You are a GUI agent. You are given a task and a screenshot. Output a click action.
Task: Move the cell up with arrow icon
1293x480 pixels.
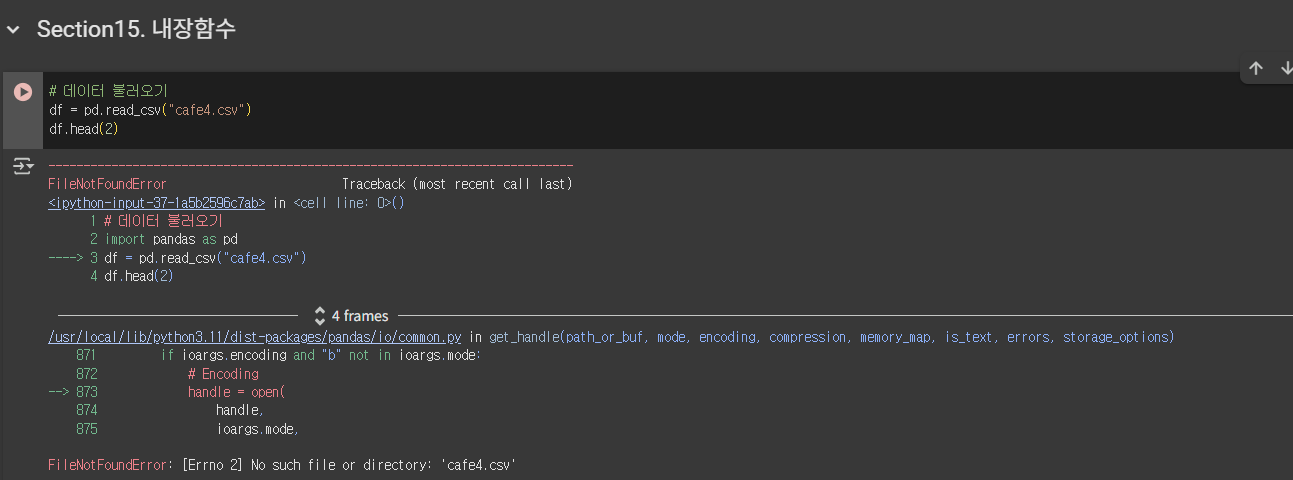coord(1256,68)
